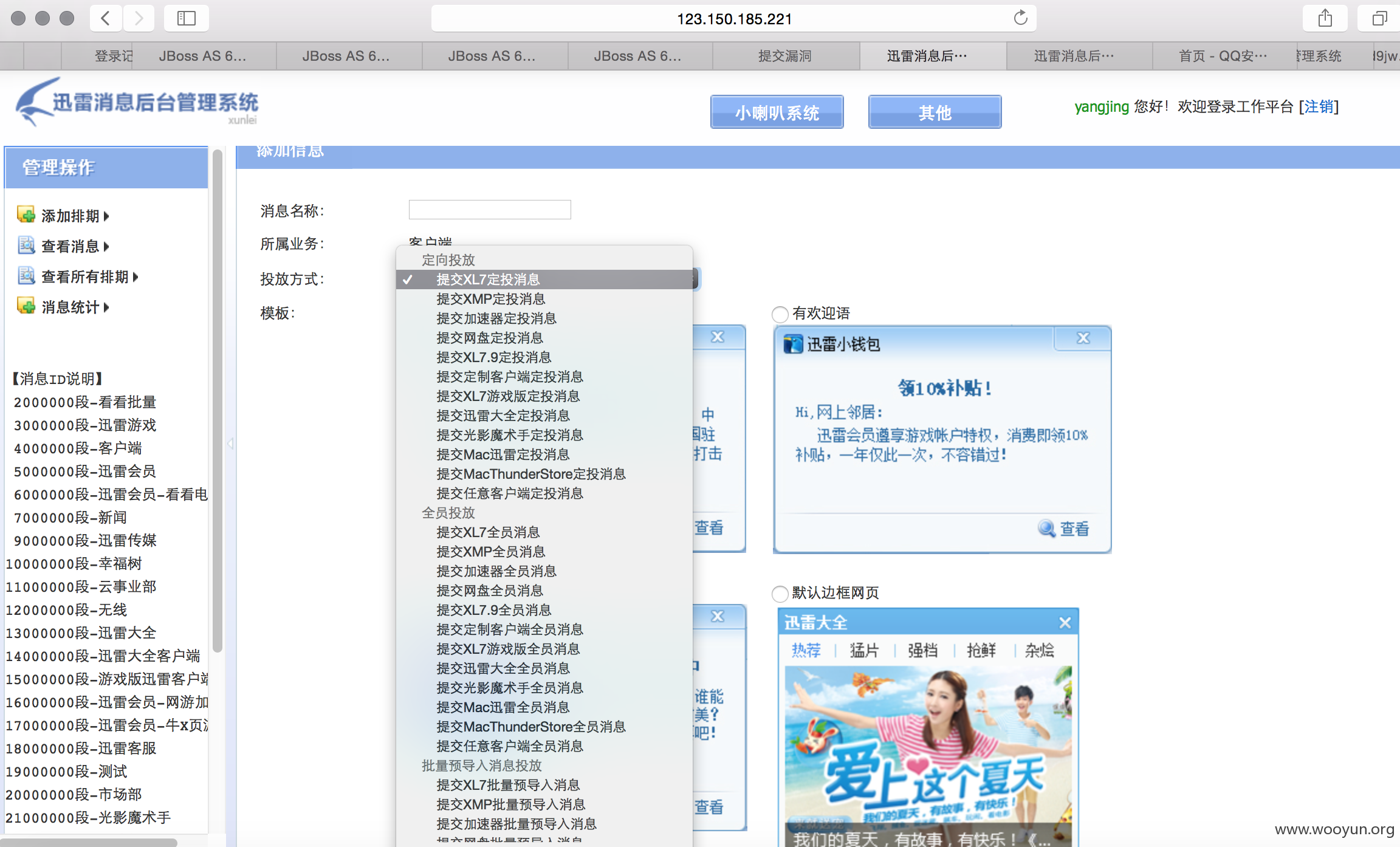
Task: Open the 其他 button
Action: (x=935, y=112)
